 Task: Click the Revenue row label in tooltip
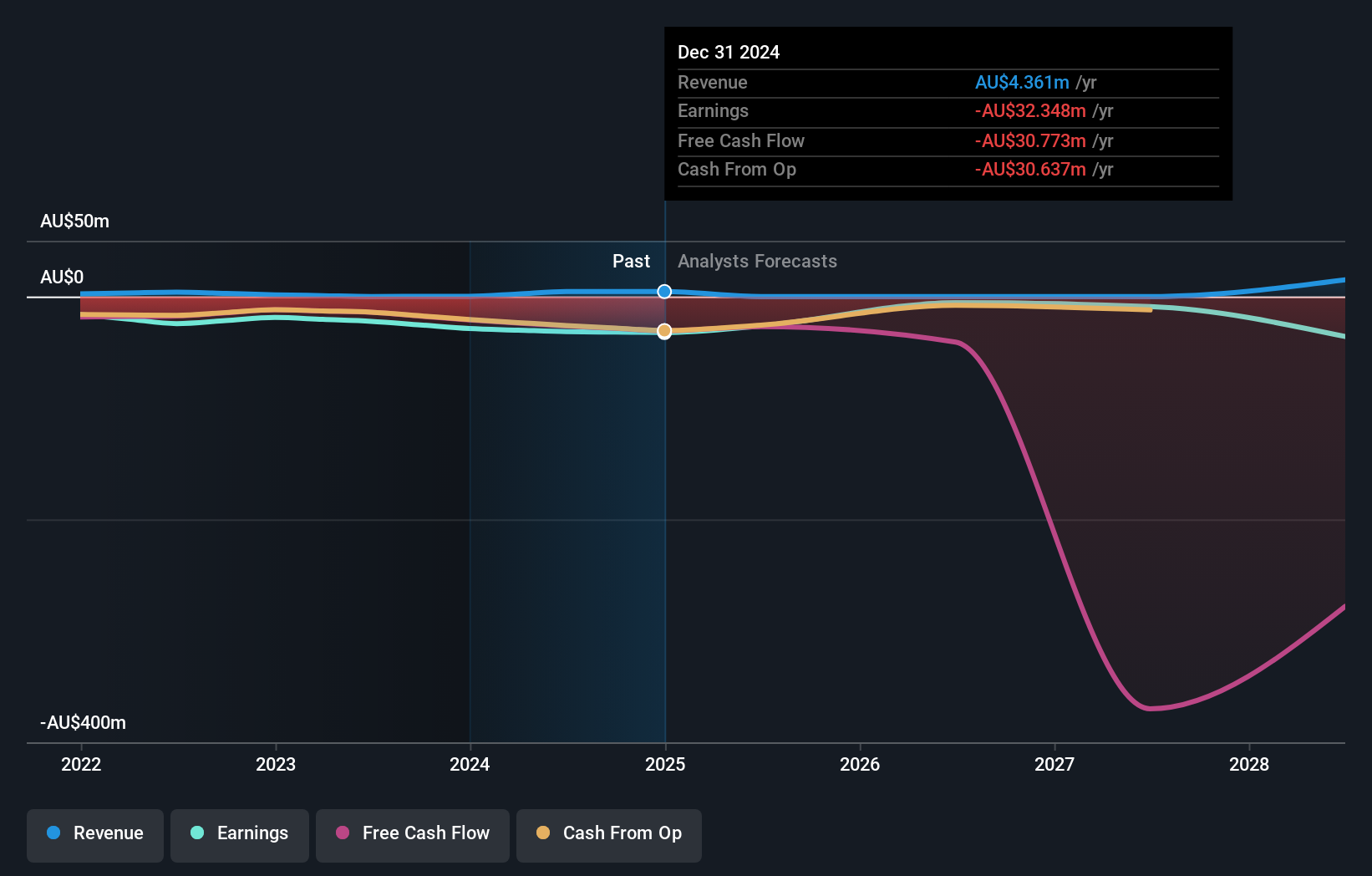pos(713,83)
